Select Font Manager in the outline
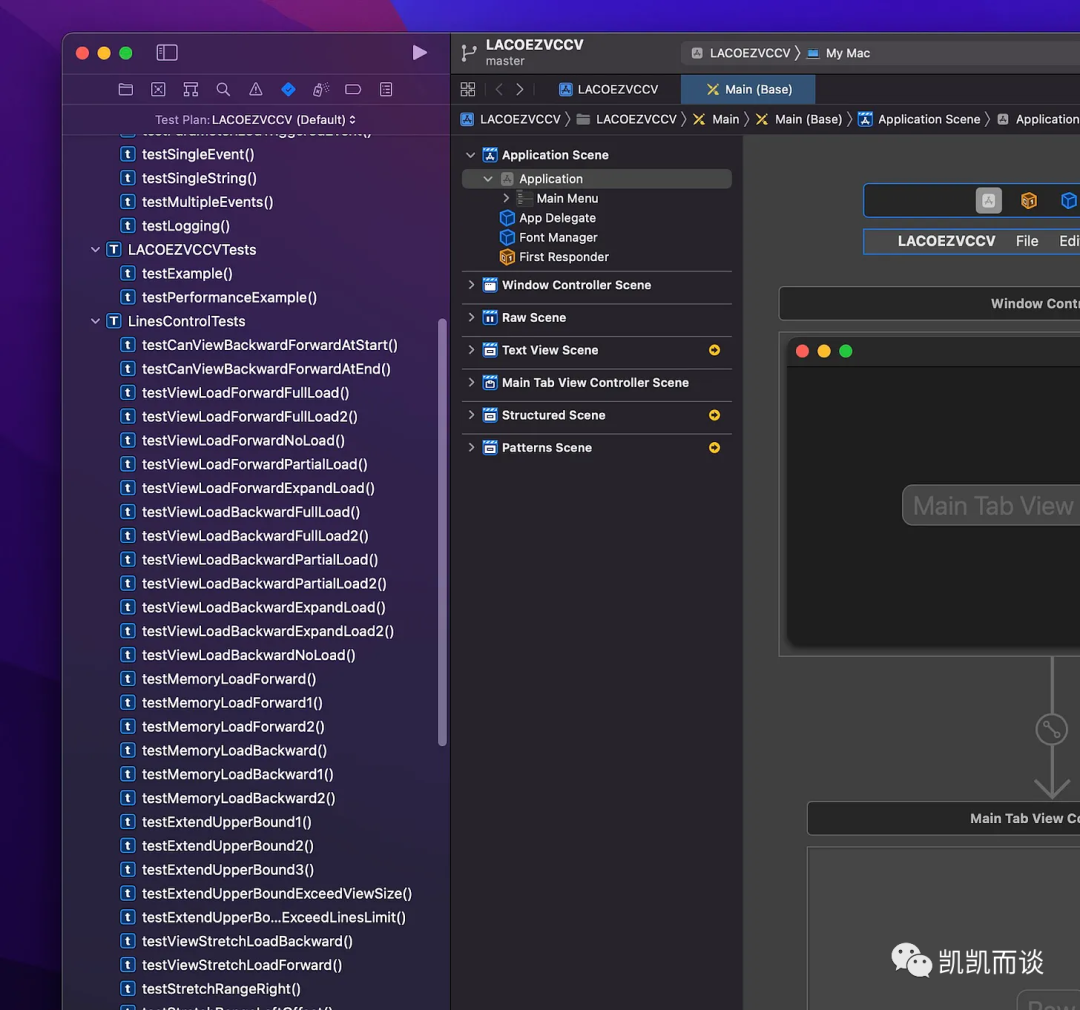Viewport: 1080px width, 1010px height. (558, 238)
